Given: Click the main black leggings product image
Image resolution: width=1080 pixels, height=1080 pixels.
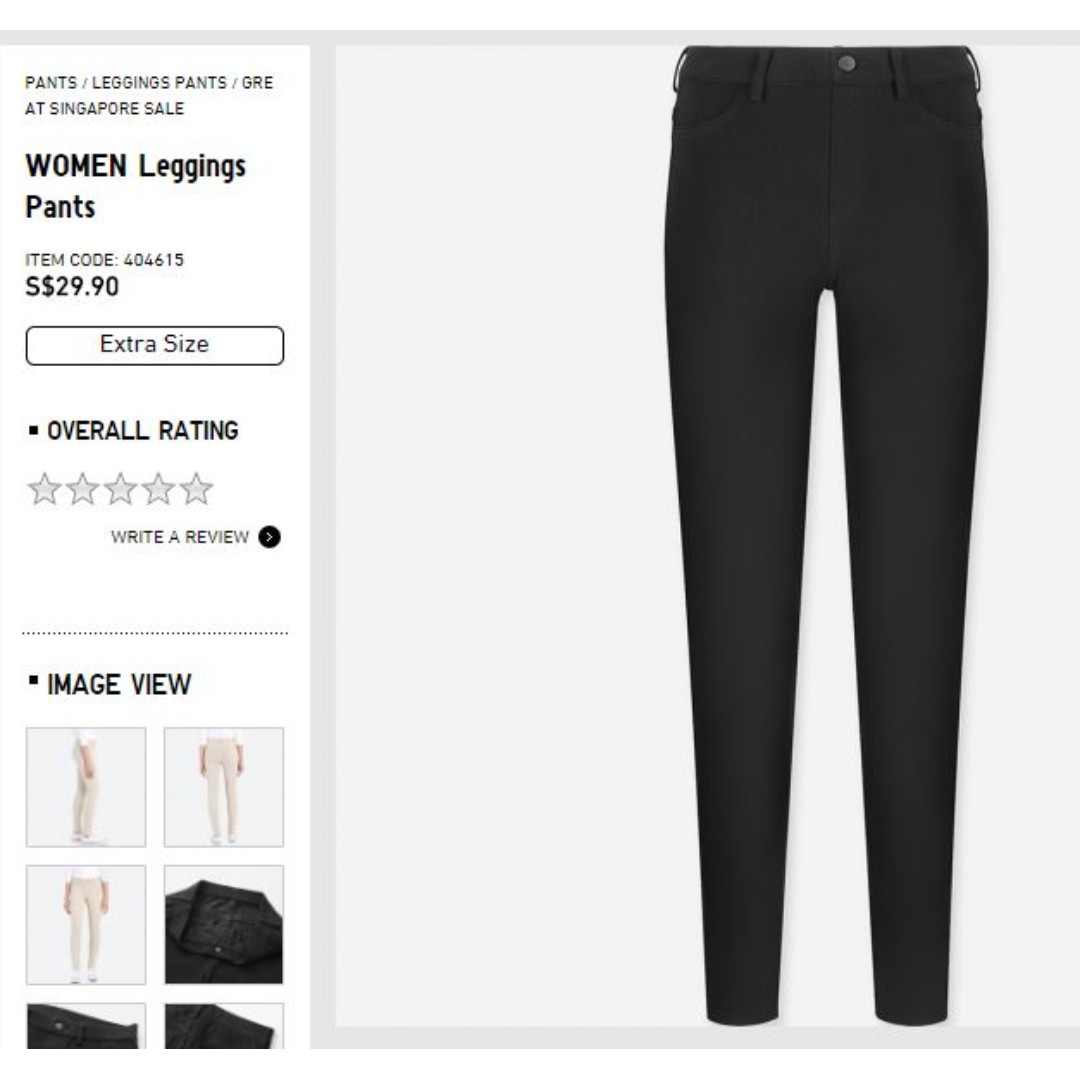Looking at the screenshot, I should [827, 535].
